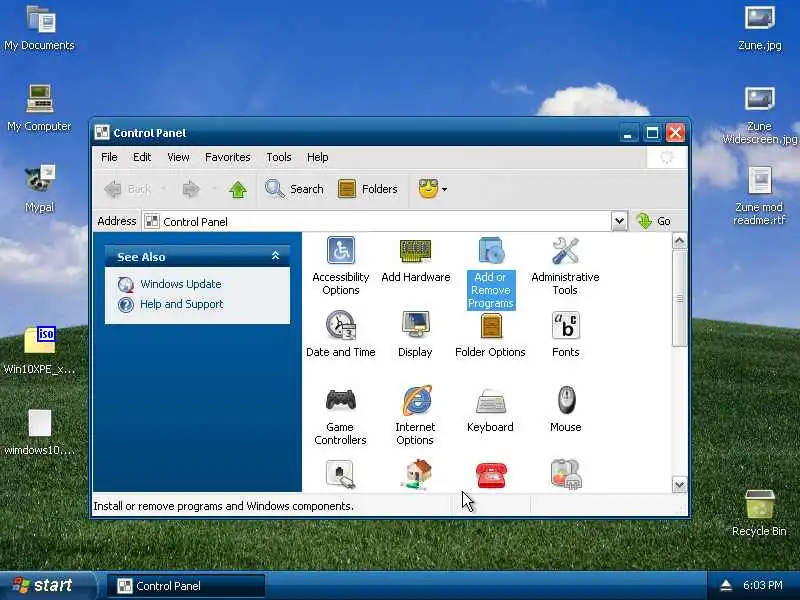
Task: Open the Back history dropdown arrow
Action: (163, 189)
